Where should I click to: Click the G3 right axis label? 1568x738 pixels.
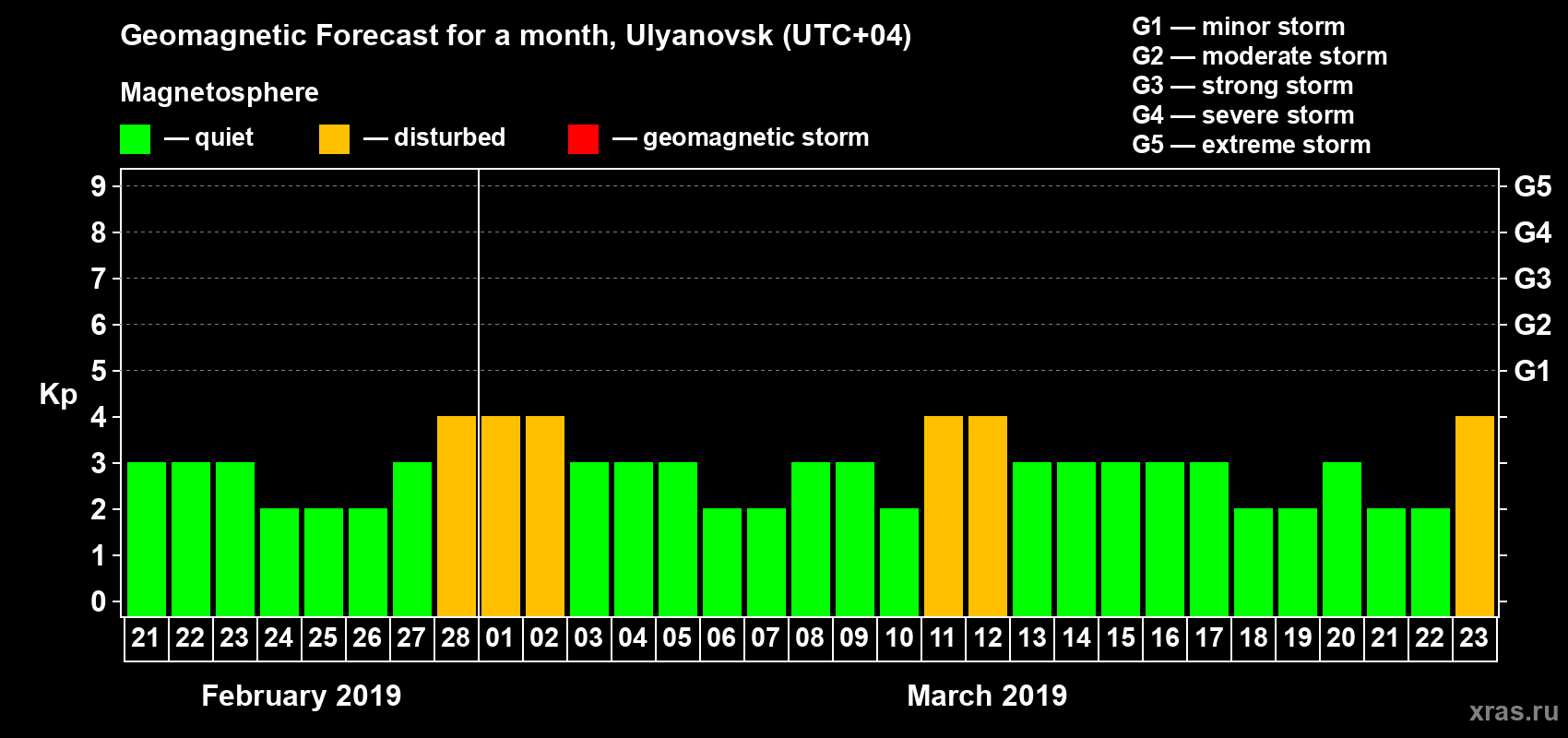(1533, 279)
